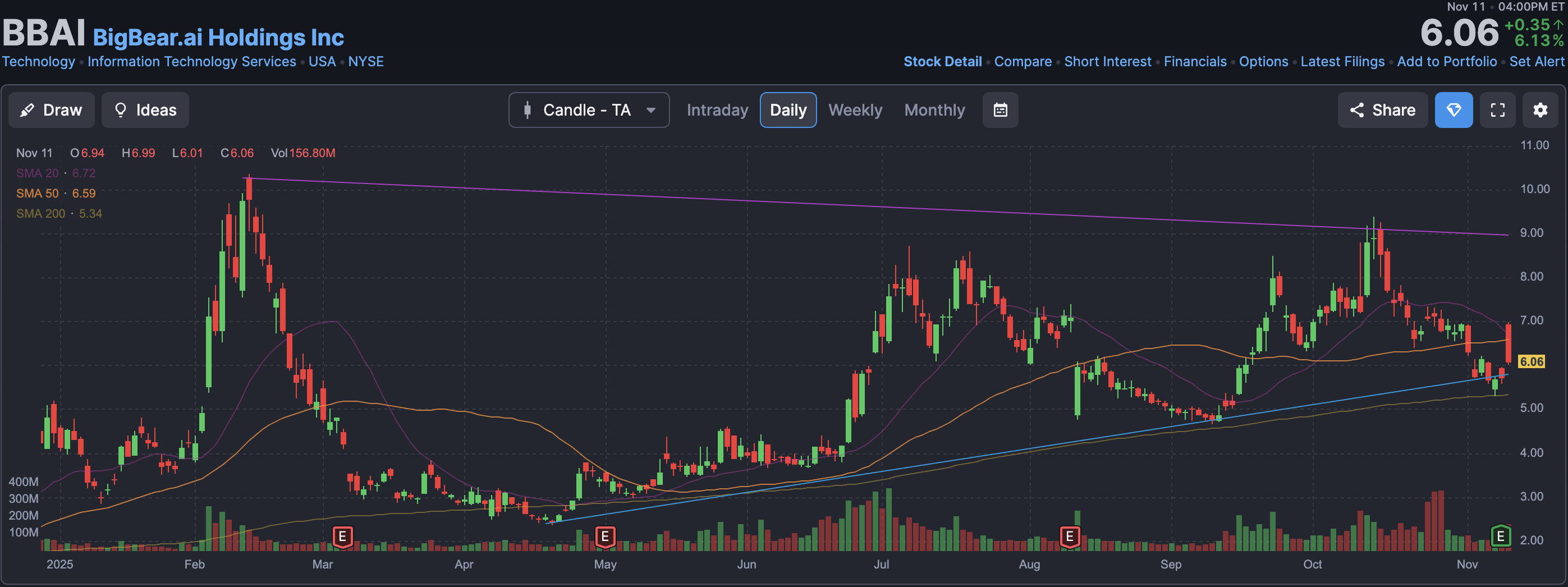The height and width of the screenshot is (587, 1568).
Task: Click the Jul month label on time axis
Action: click(x=881, y=565)
